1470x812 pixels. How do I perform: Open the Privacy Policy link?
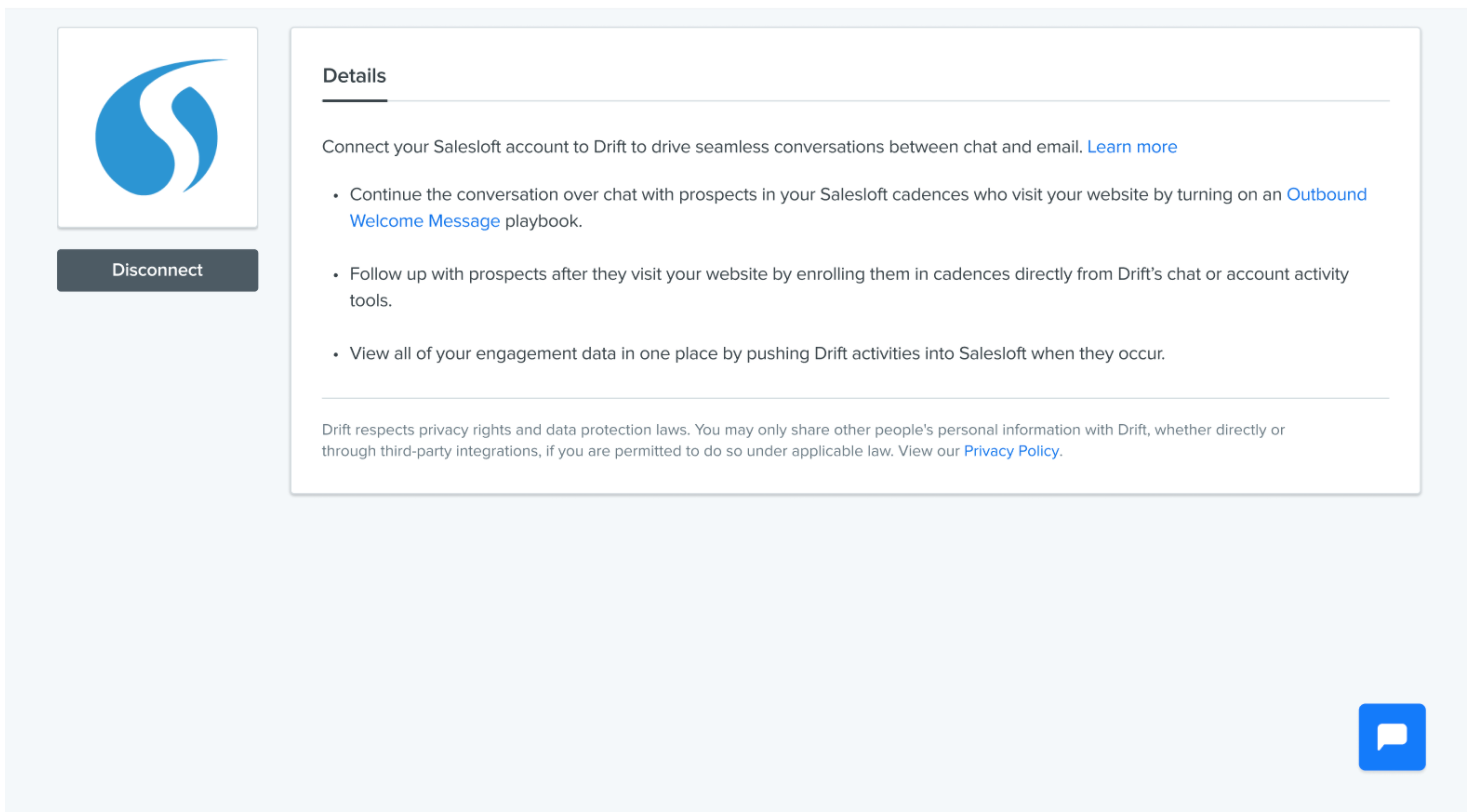pos(1011,451)
